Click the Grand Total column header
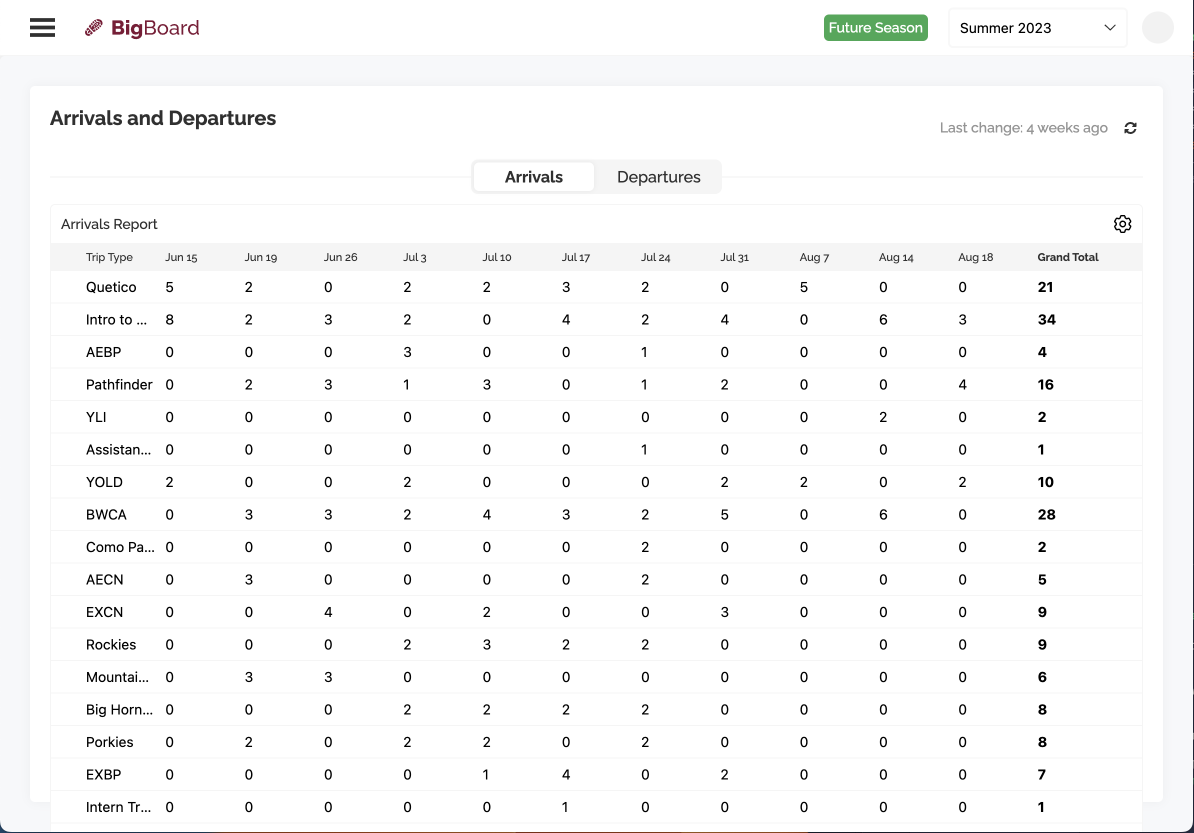This screenshot has width=1194, height=833. click(x=1067, y=257)
